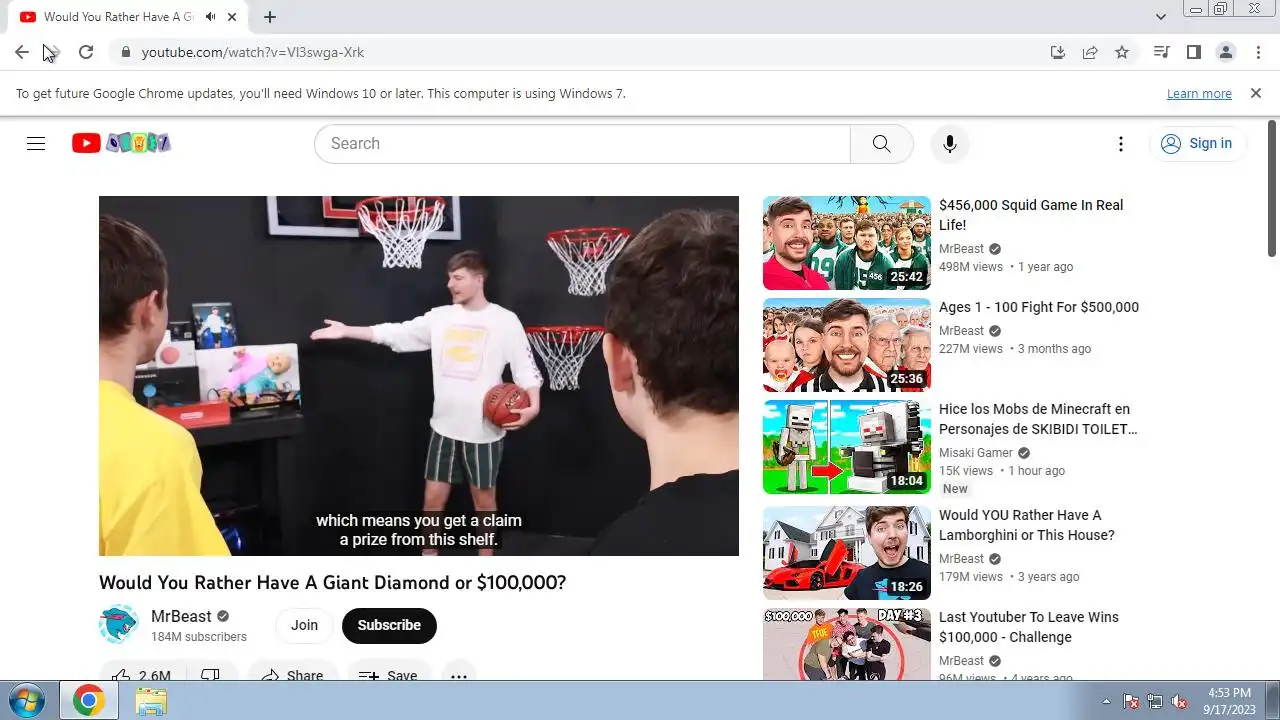Open File Explorer from taskbar
This screenshot has width=1280, height=720.
[151, 701]
